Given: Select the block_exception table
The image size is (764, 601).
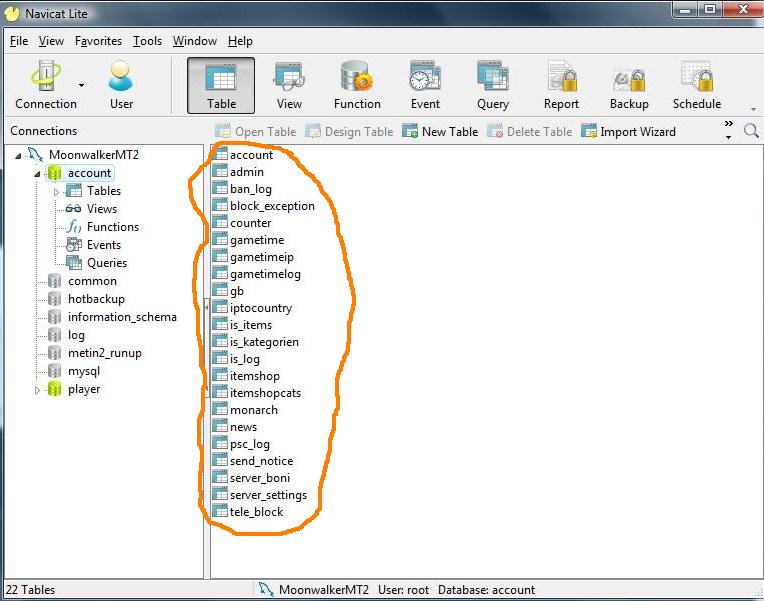Looking at the screenshot, I should (x=264, y=206).
